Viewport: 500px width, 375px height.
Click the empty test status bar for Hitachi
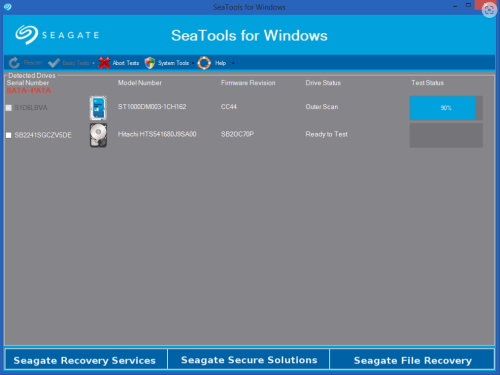(446, 135)
